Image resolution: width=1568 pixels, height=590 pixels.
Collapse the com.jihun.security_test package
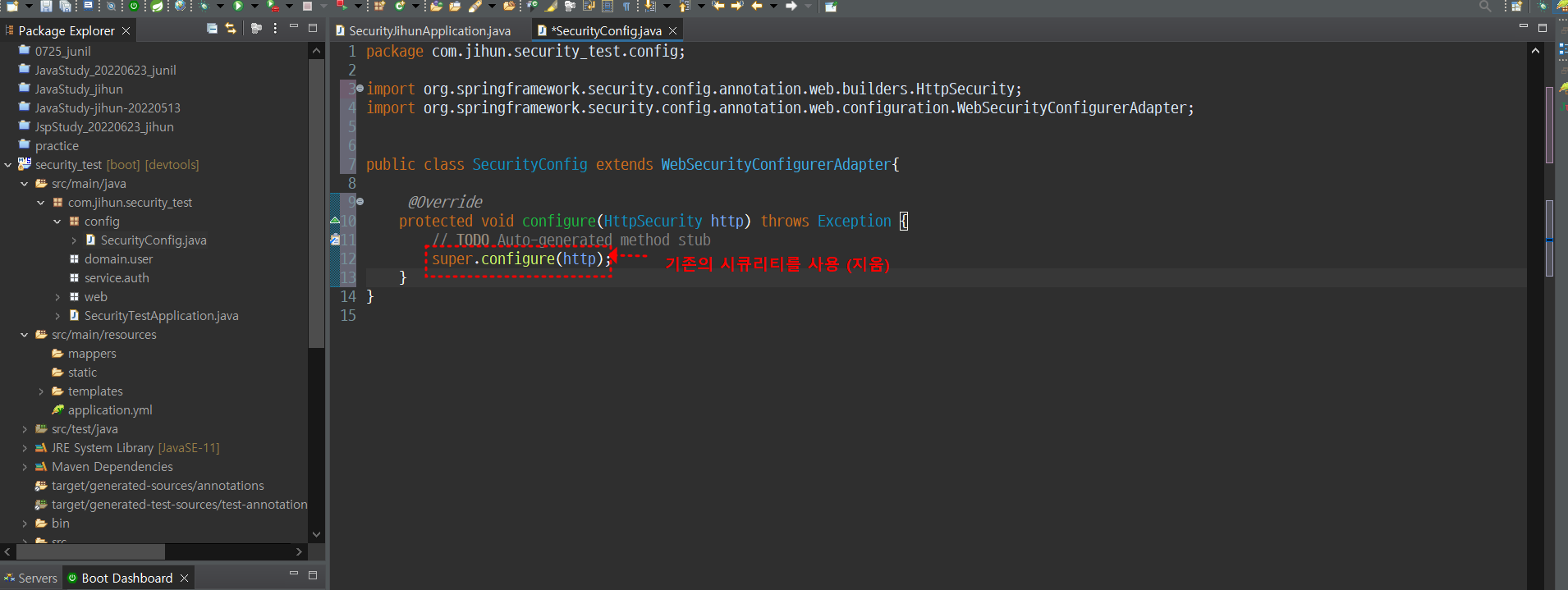click(x=41, y=203)
